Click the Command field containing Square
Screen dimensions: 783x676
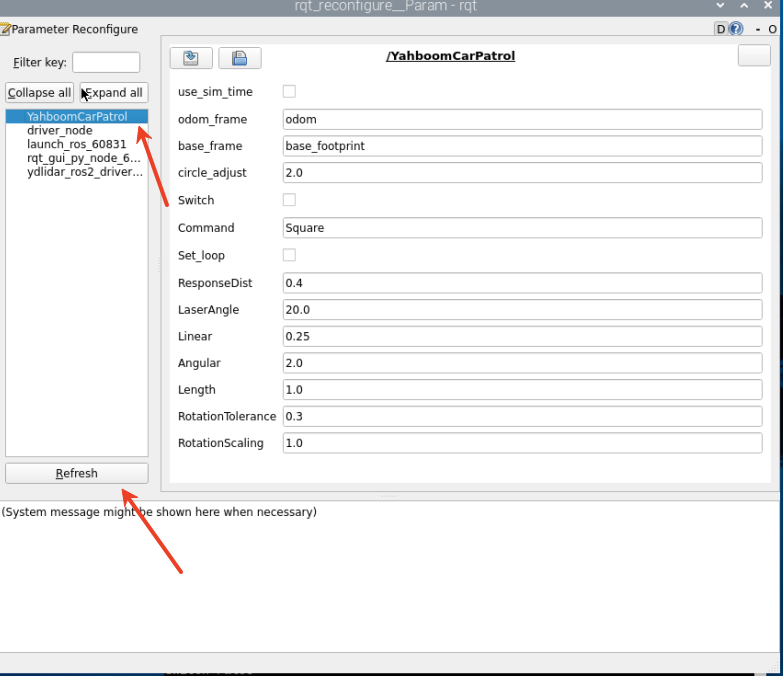[x=522, y=228]
